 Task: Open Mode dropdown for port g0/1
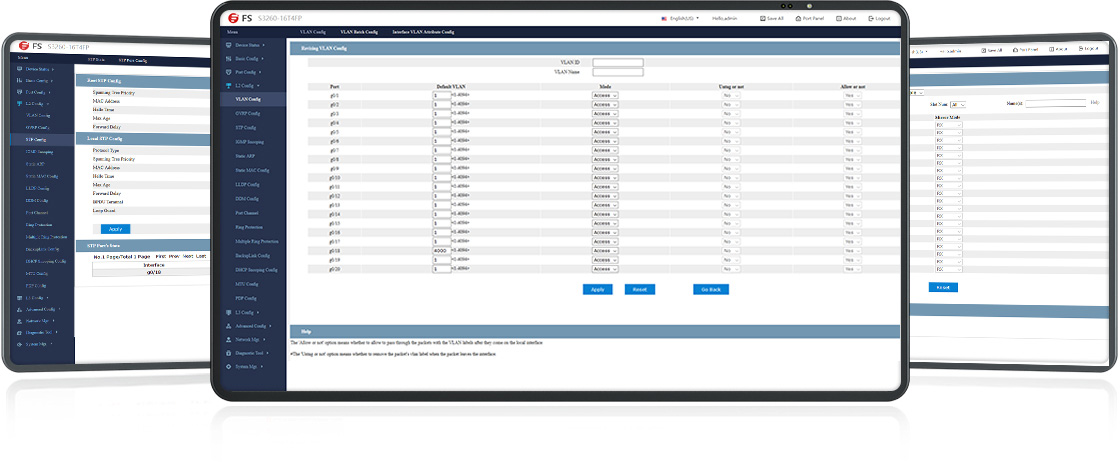[x=605, y=96]
